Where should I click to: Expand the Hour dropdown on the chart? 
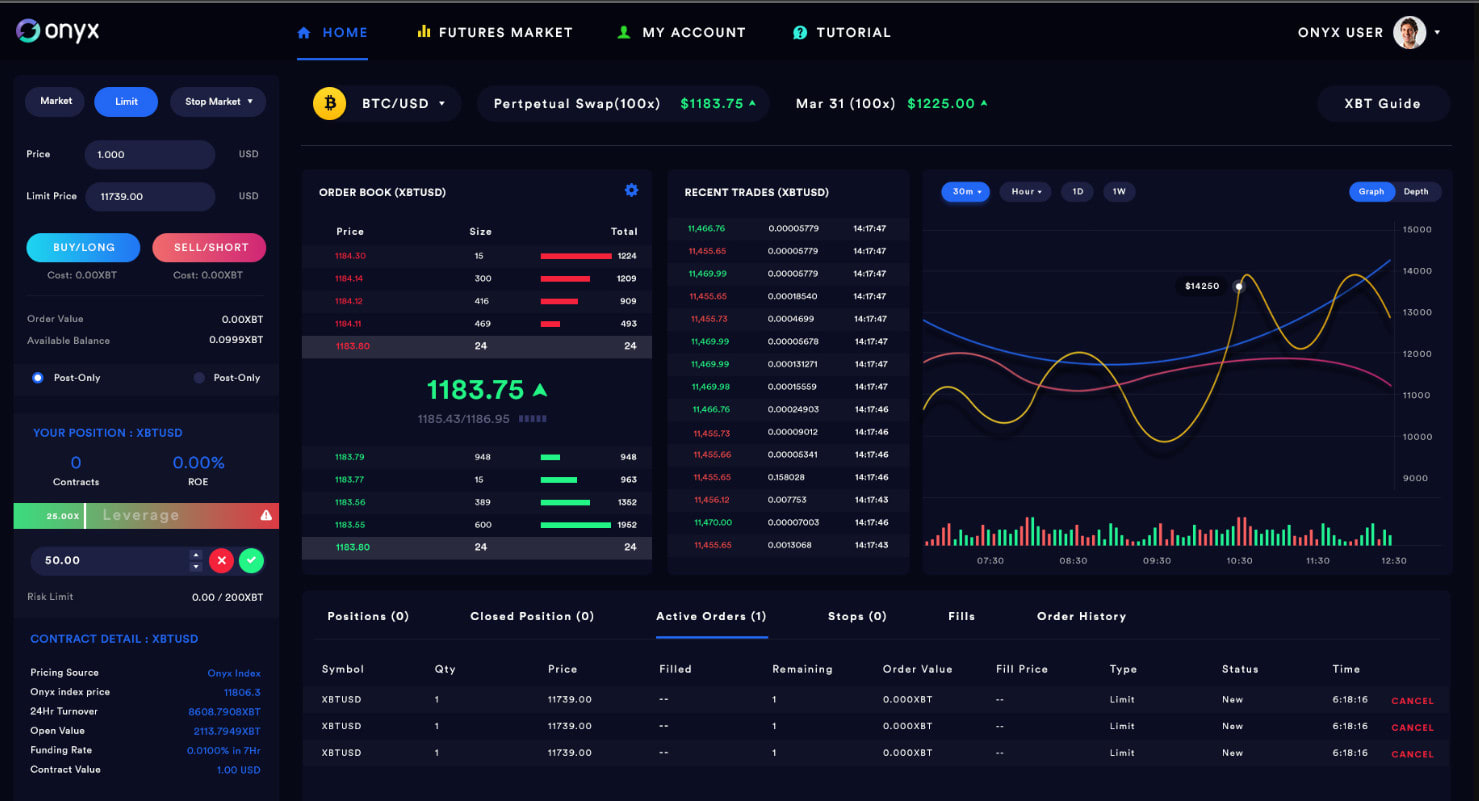[1024, 191]
